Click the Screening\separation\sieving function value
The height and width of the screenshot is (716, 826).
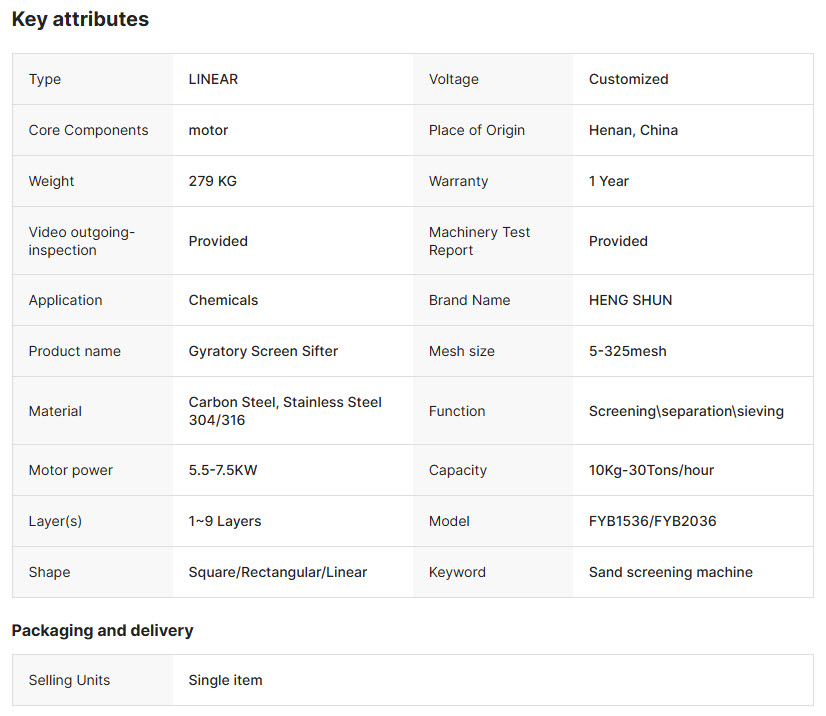[x=686, y=411]
